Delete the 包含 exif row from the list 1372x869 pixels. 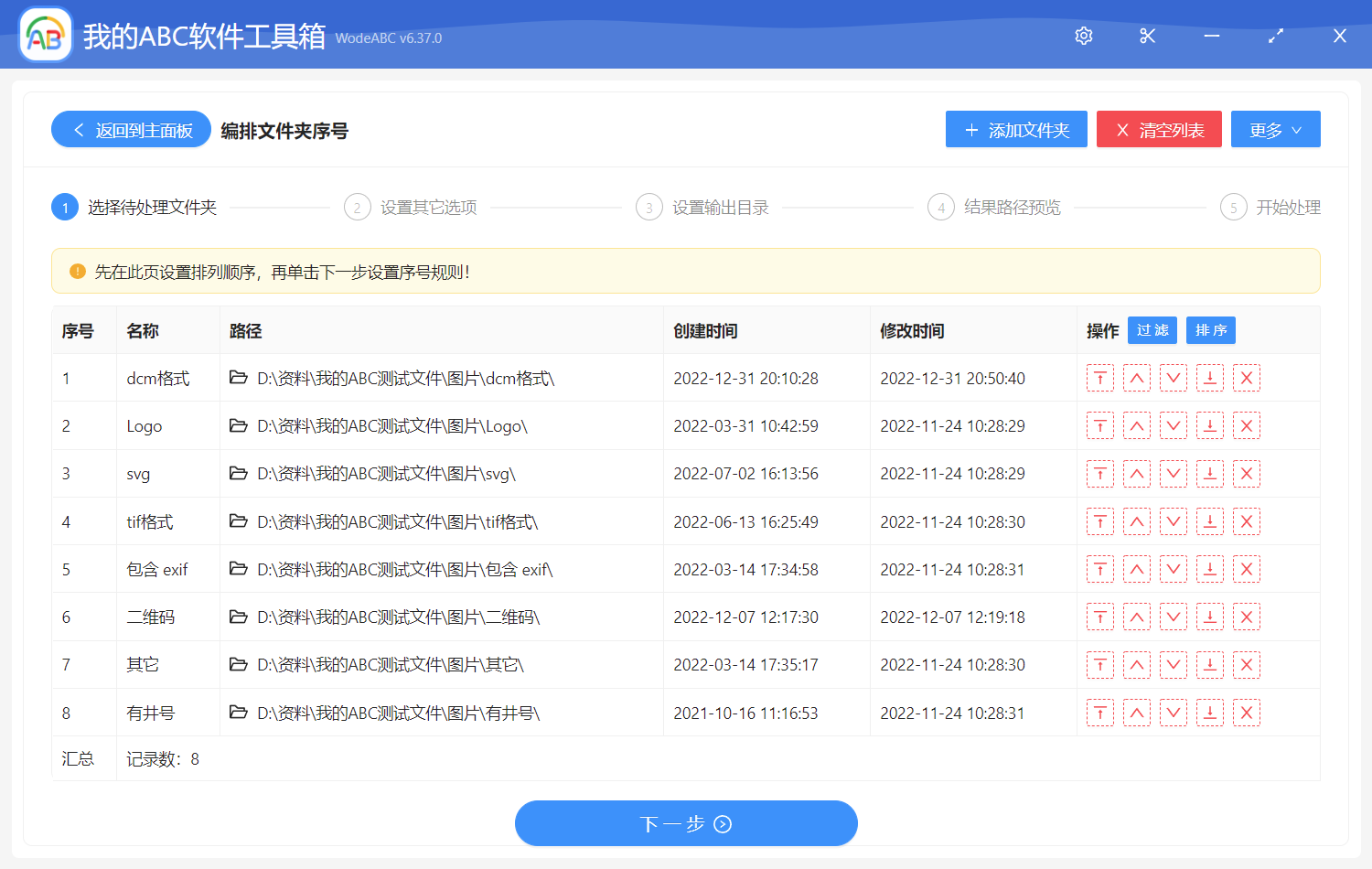point(1246,570)
